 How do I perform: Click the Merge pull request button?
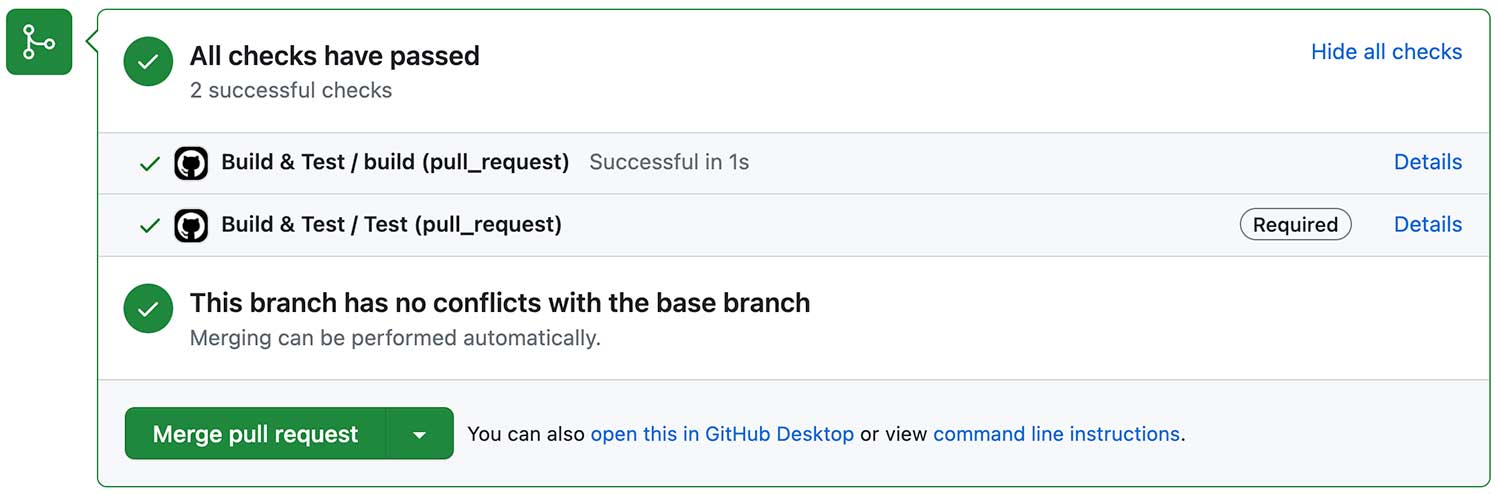256,434
